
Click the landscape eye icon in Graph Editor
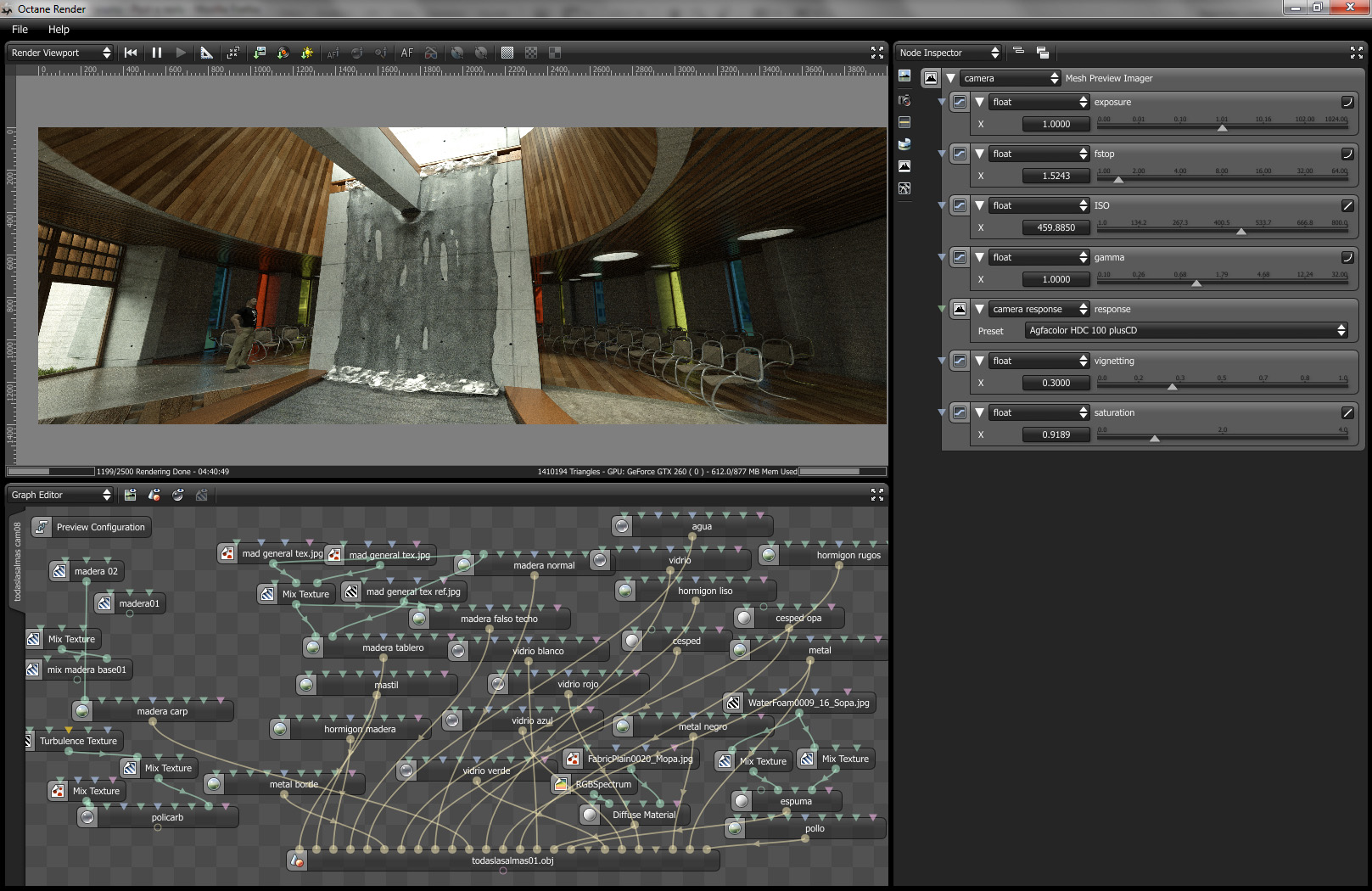[130, 495]
